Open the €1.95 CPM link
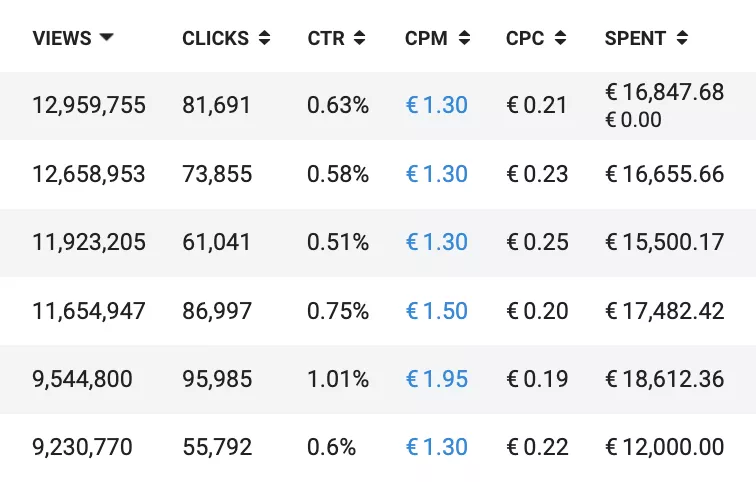The image size is (756, 482). pyautogui.click(x=437, y=379)
